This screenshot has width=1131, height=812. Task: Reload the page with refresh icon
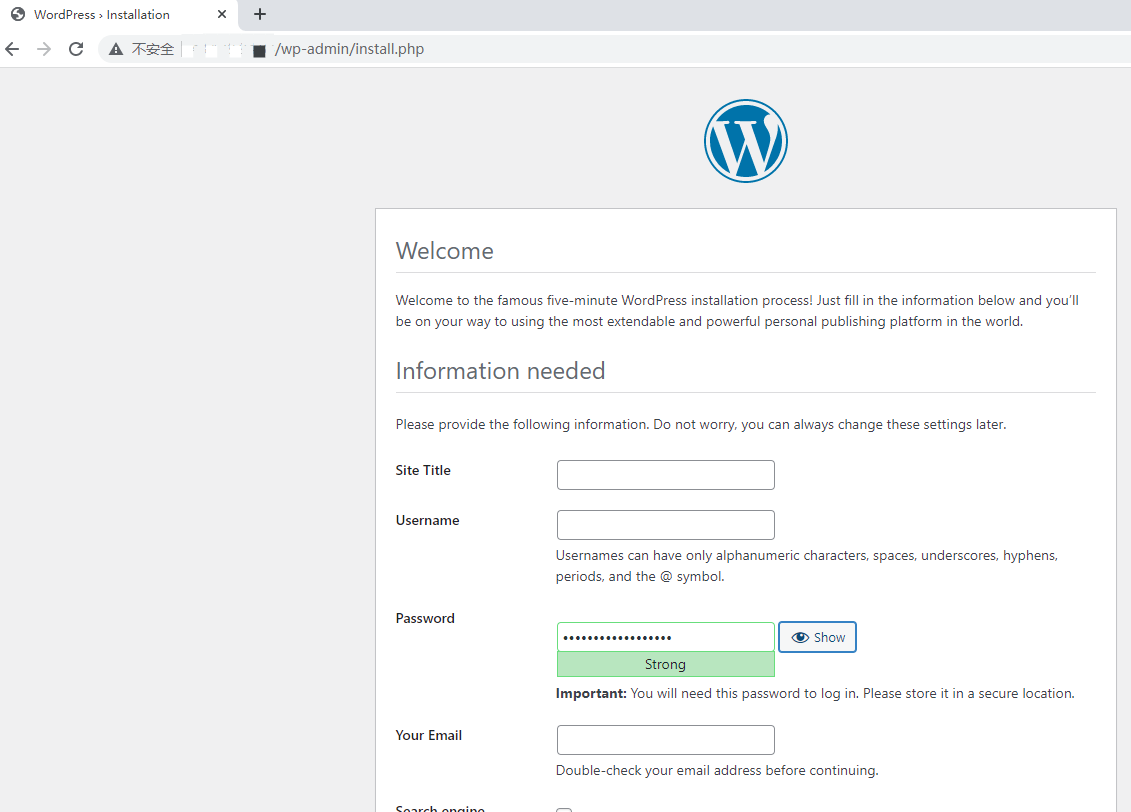tap(76, 49)
